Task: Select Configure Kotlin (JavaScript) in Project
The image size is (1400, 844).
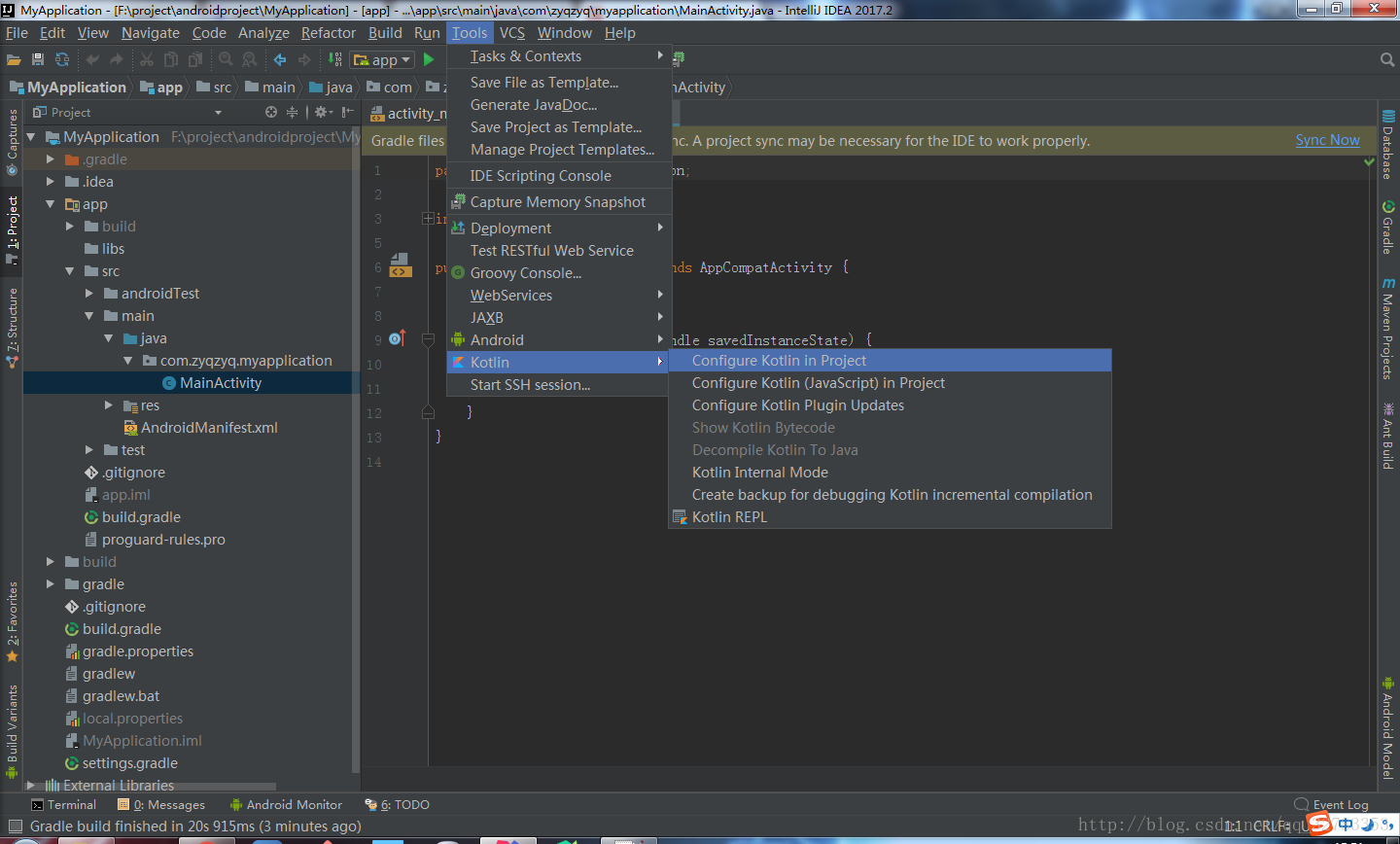Action: click(890, 383)
